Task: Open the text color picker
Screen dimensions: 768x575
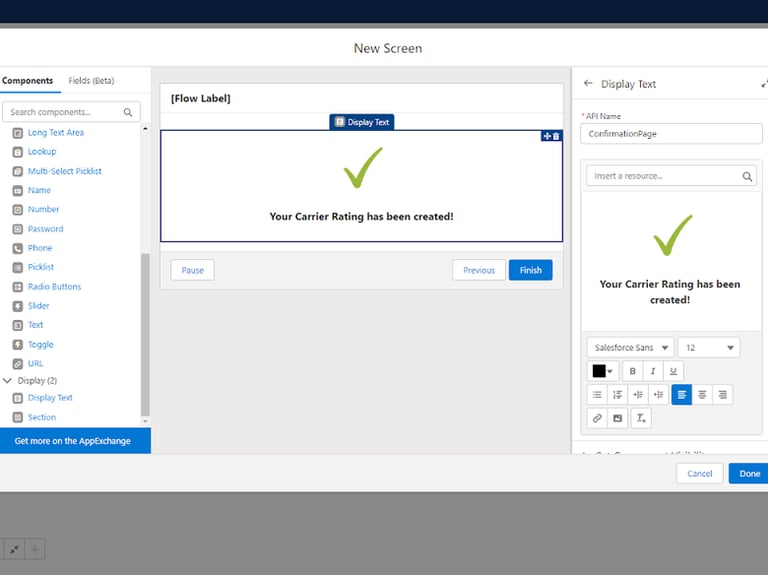Action: (x=602, y=371)
